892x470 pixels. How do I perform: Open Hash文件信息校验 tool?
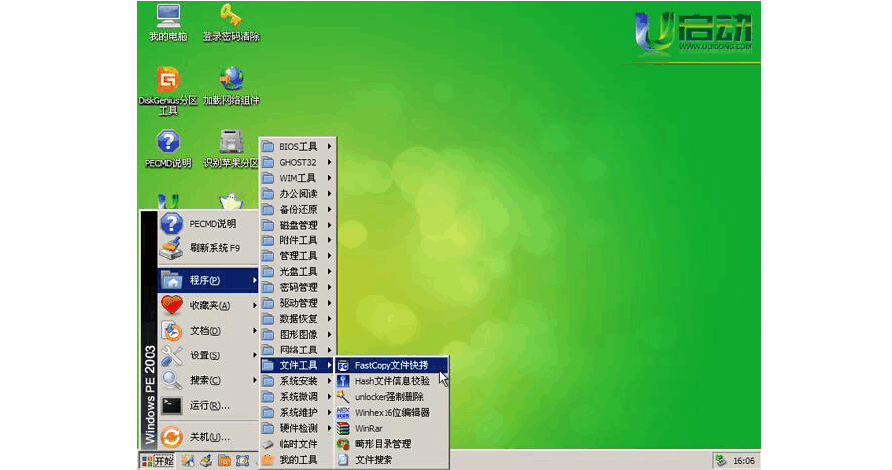(391, 381)
